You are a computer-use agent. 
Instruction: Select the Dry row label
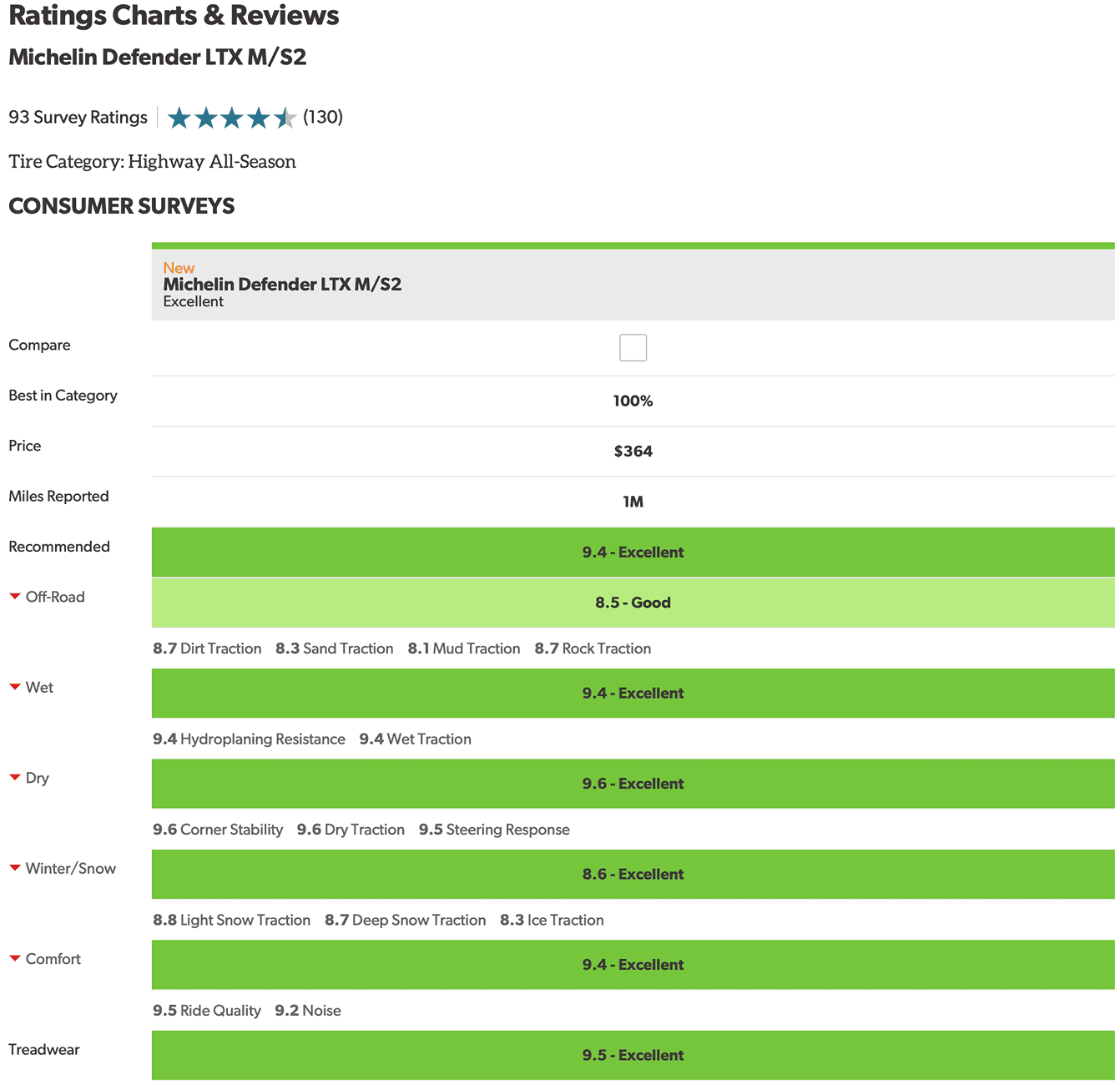[x=38, y=778]
